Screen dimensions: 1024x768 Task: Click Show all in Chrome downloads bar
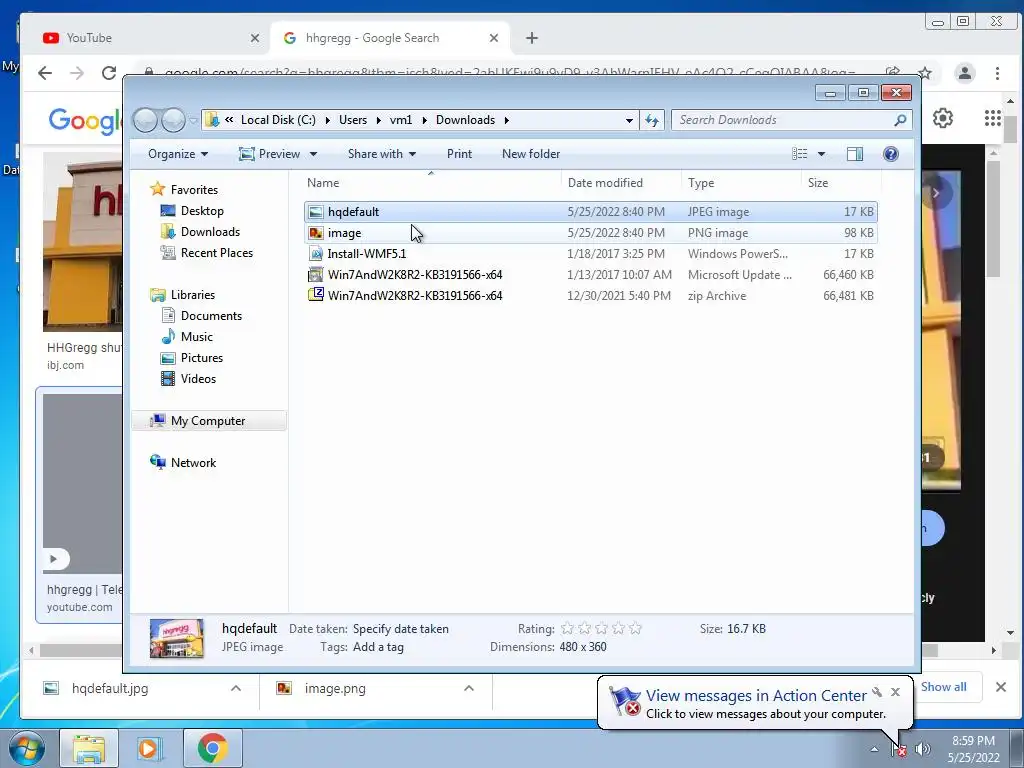(944, 687)
